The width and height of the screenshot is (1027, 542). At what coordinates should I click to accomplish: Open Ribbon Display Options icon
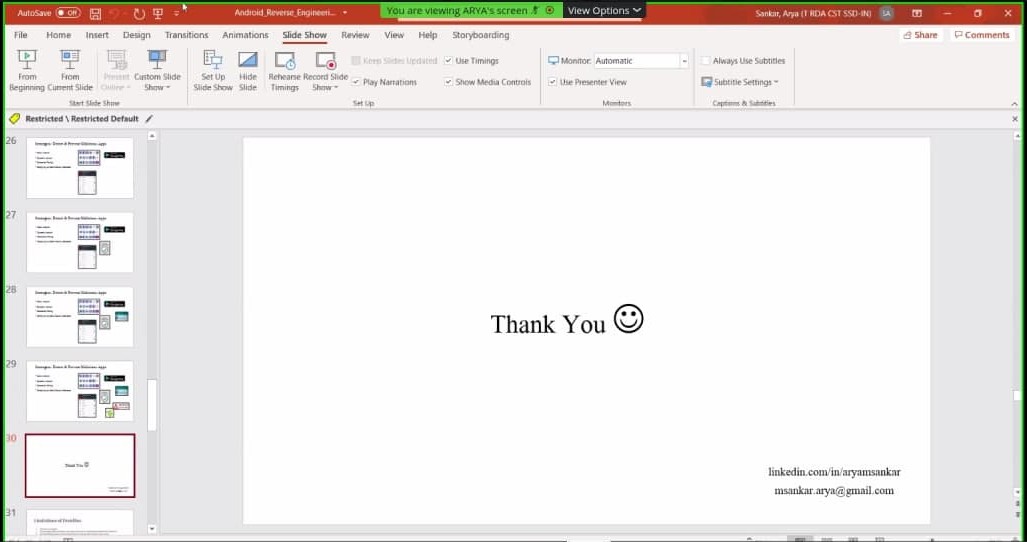917,13
